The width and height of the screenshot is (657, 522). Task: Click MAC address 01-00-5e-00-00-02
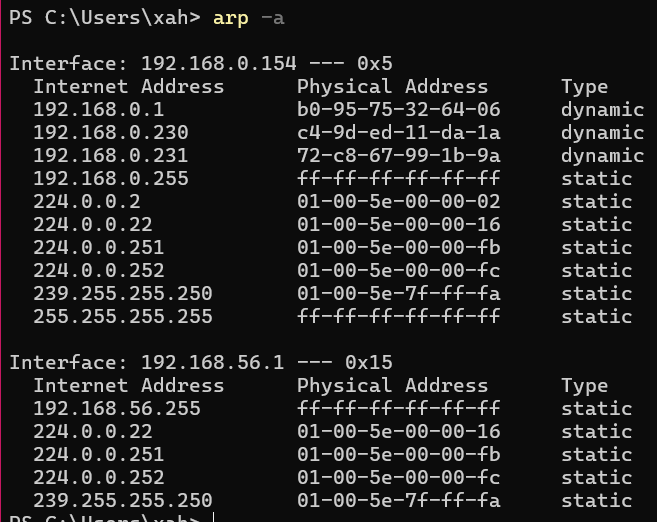[398, 201]
